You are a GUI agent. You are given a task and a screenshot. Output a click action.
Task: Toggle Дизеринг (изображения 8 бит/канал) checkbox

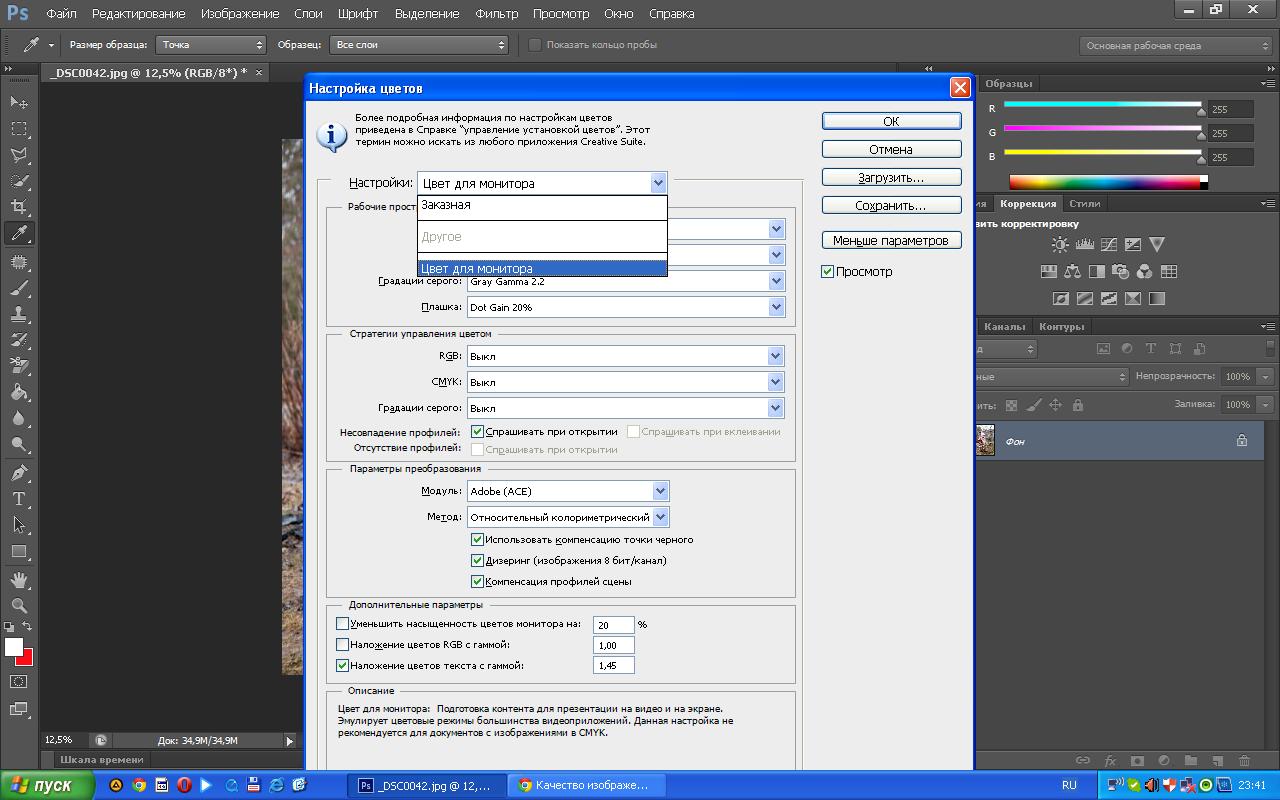477,561
